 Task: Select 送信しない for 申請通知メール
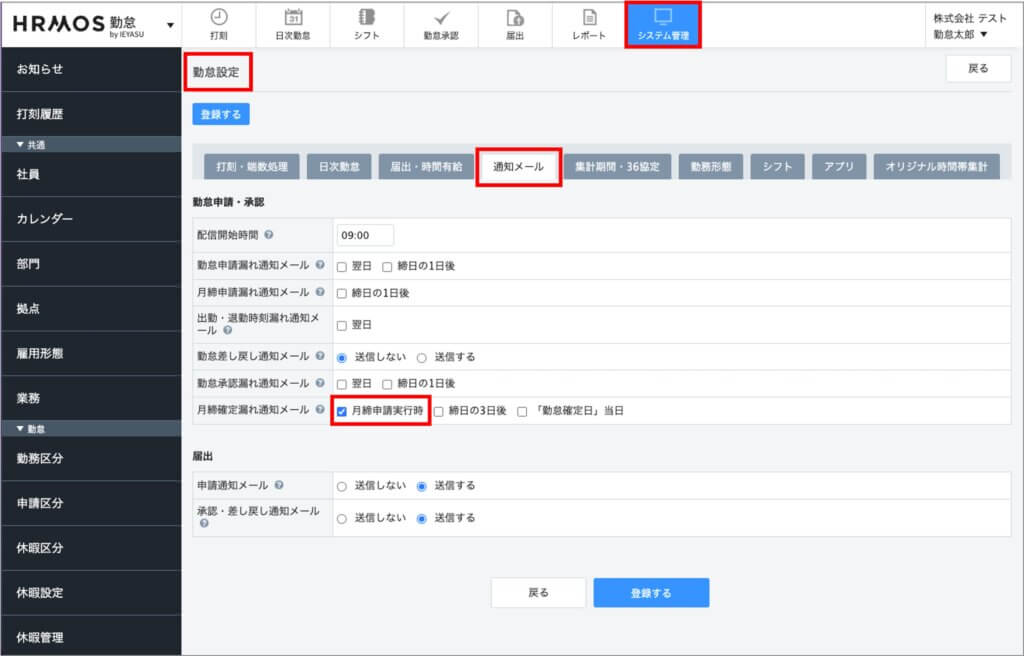pos(342,486)
